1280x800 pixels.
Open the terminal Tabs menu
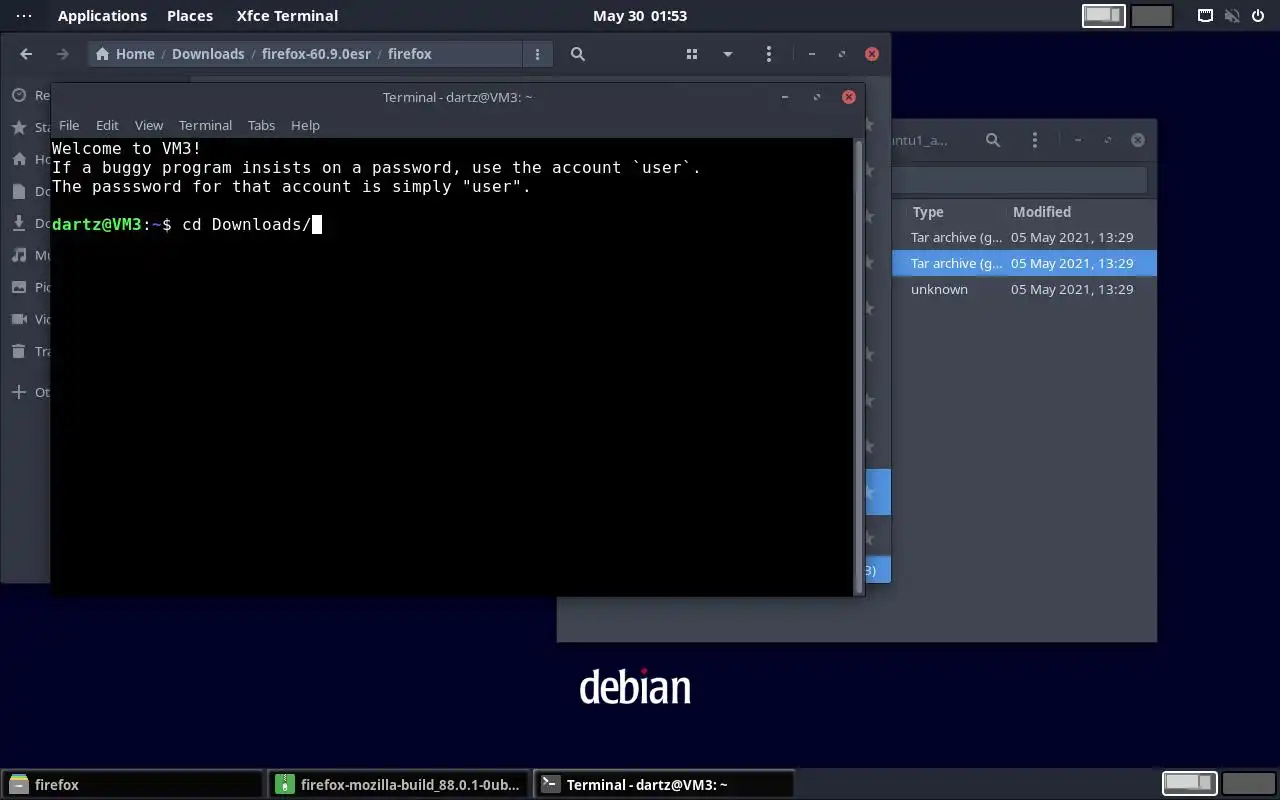point(261,125)
